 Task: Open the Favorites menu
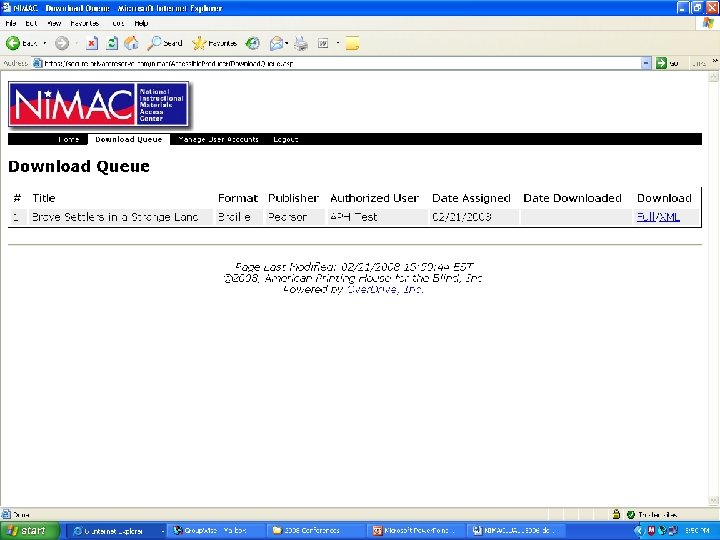tap(85, 23)
